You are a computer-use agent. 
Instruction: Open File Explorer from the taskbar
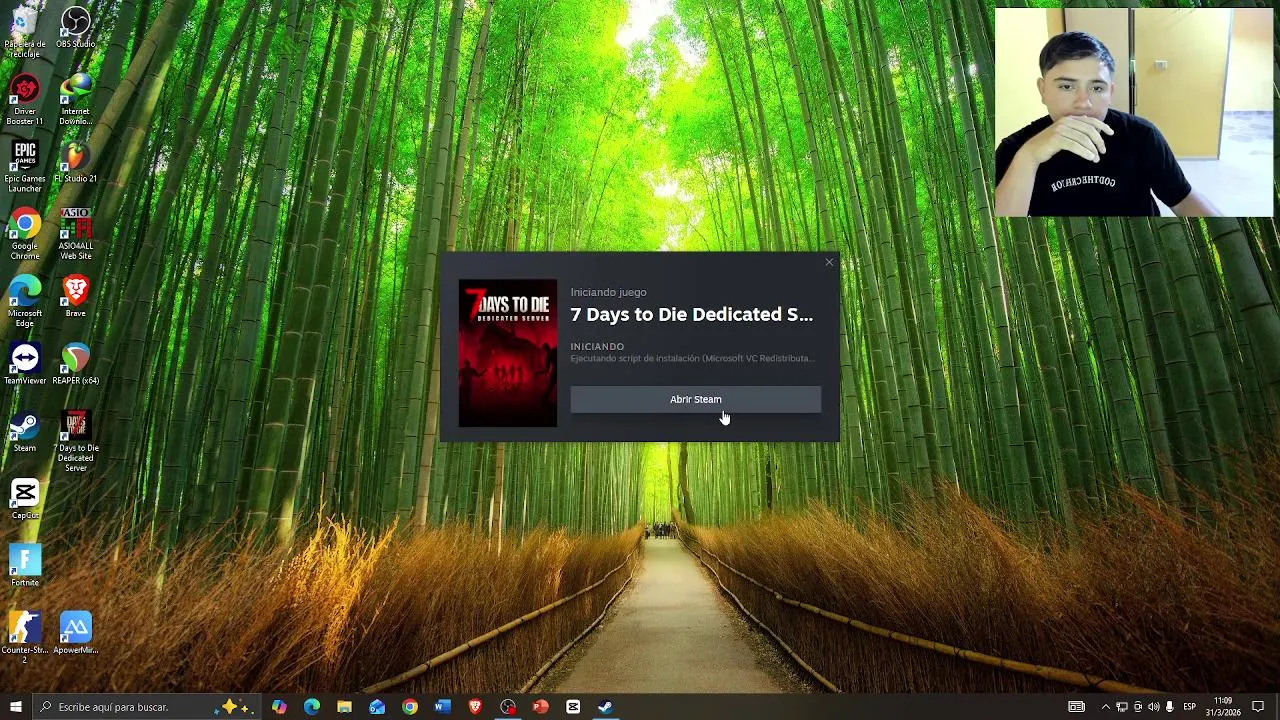(x=344, y=707)
